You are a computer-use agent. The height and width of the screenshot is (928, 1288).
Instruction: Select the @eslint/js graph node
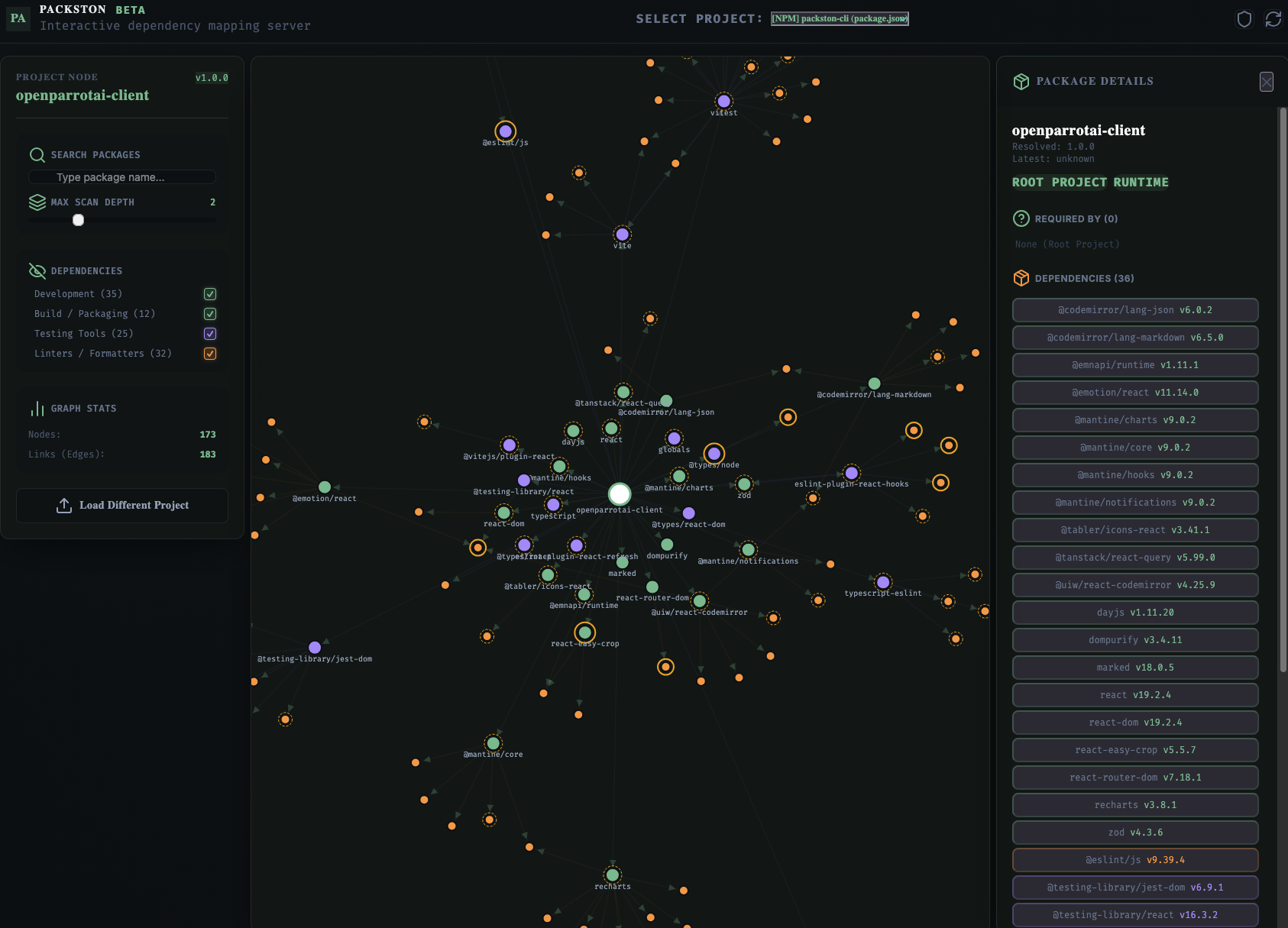click(x=506, y=131)
